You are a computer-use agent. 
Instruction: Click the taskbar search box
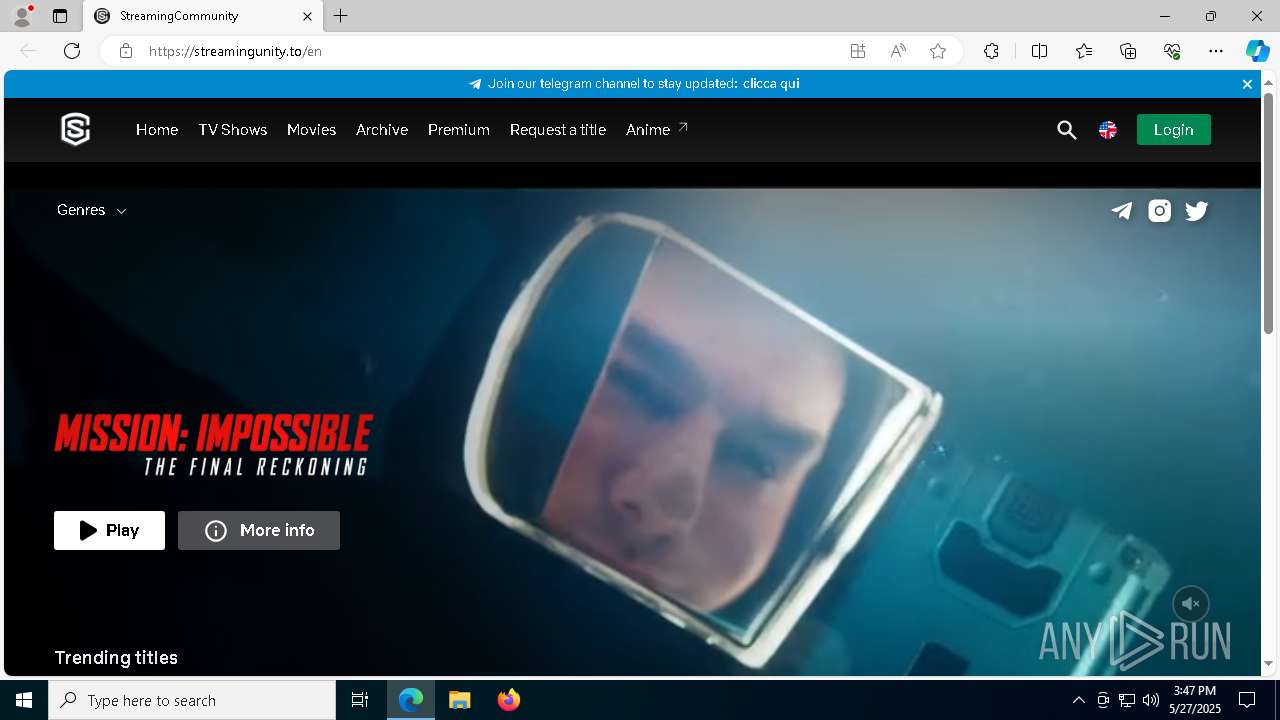[192, 700]
